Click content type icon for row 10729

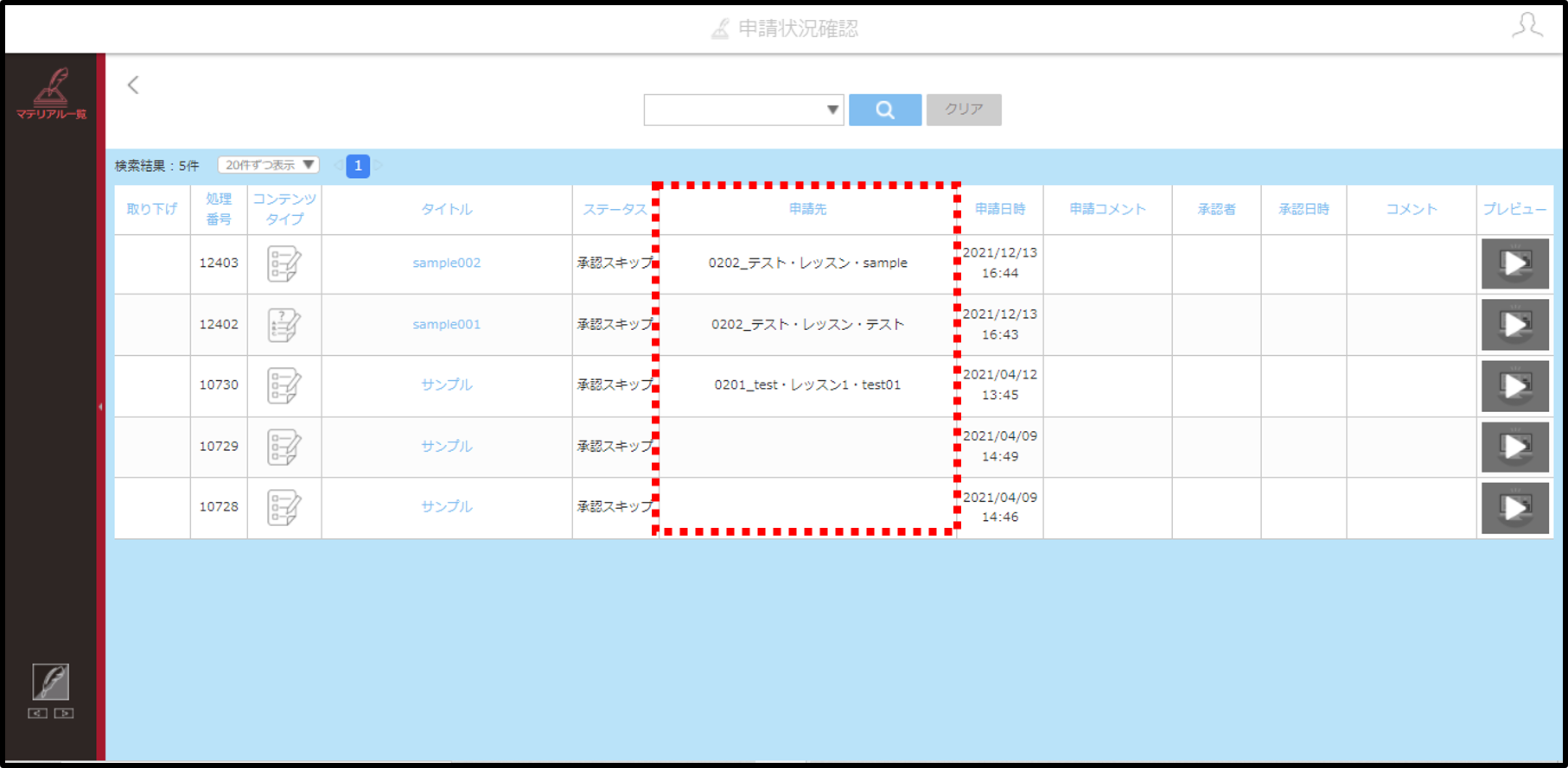click(284, 447)
